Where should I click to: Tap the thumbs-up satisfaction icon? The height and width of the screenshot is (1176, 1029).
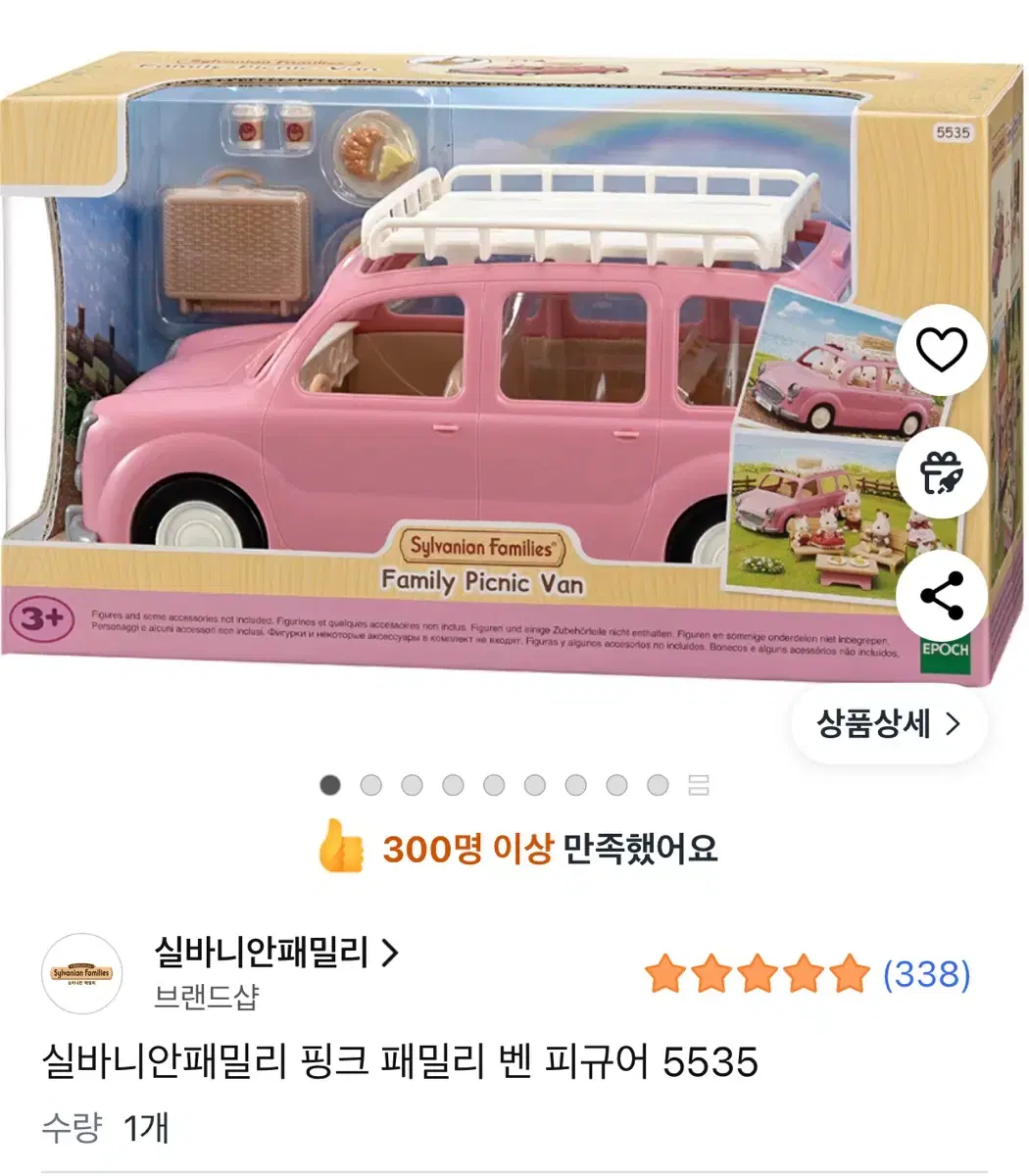341,848
